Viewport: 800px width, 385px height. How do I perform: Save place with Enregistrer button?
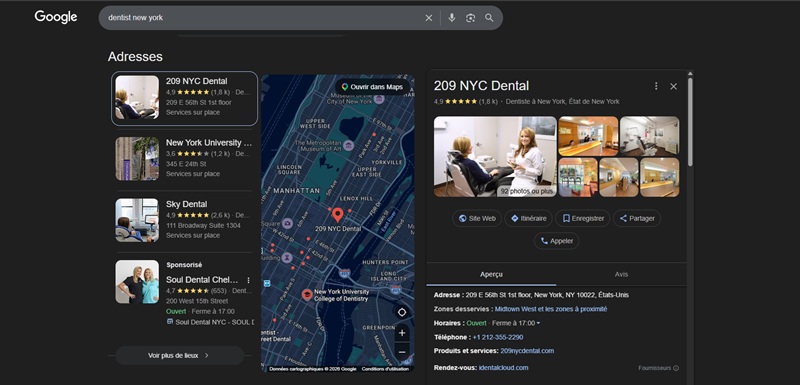point(583,218)
